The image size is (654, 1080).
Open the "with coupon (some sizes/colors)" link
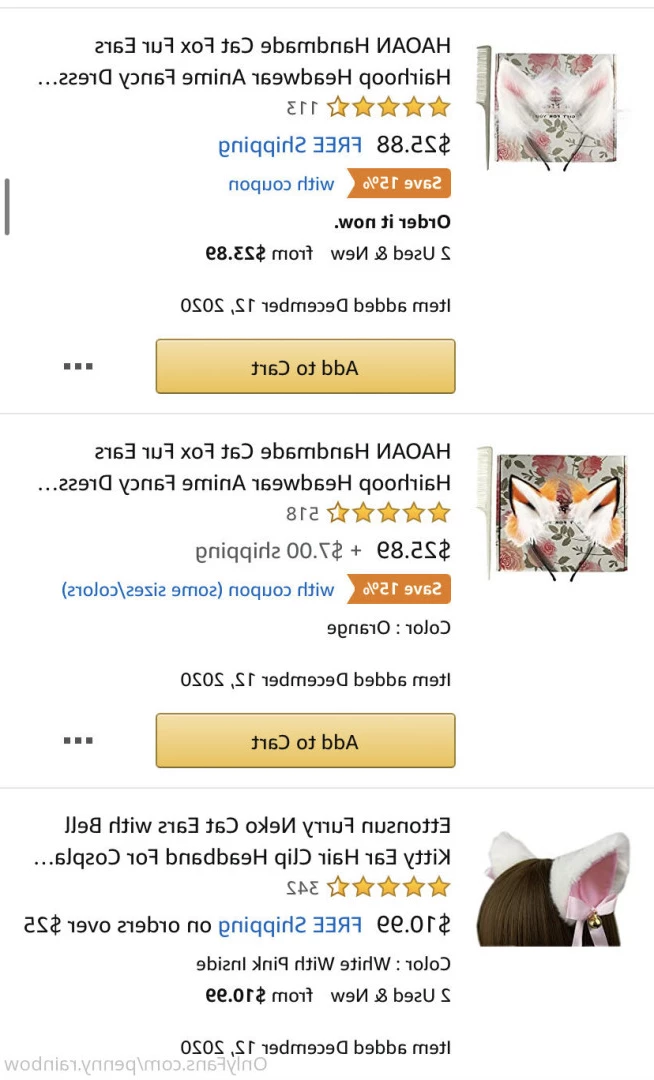pyautogui.click(x=198, y=589)
